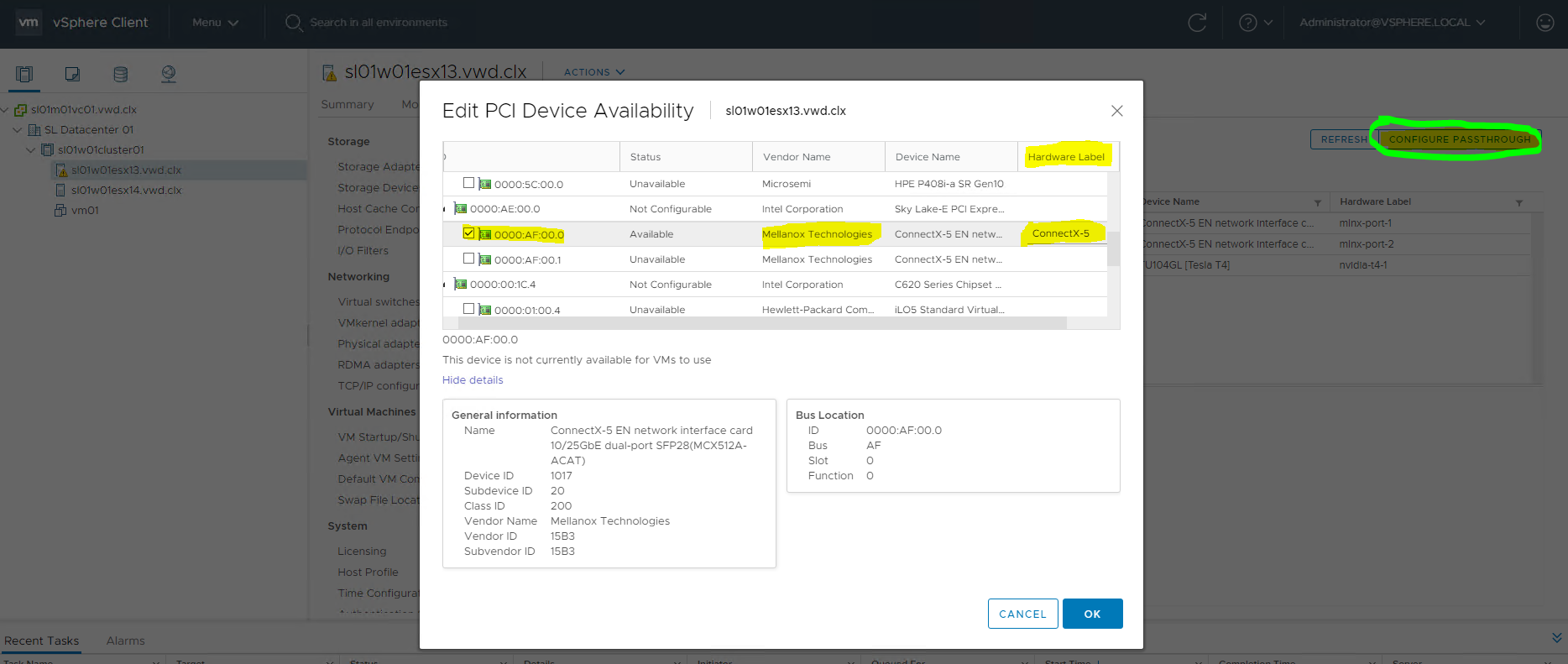Click the REFRESH button
1568x664 pixels.
tap(1344, 139)
